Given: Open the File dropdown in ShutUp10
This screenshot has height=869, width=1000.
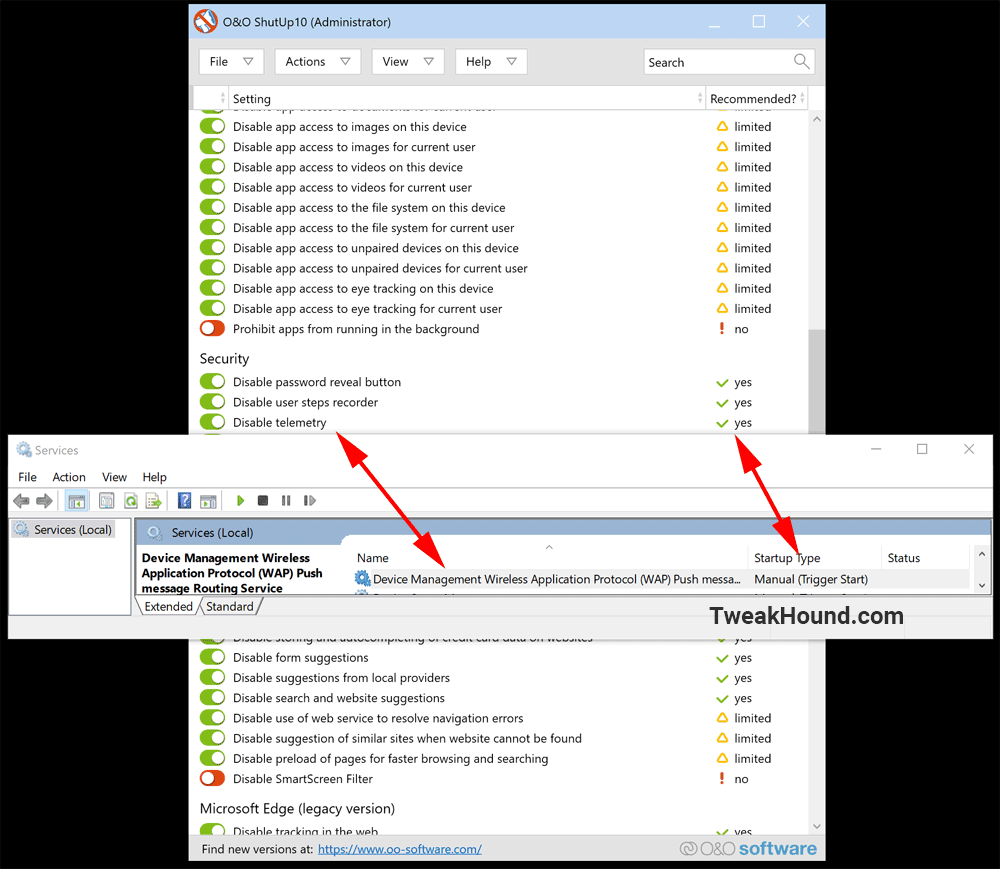Looking at the screenshot, I should point(231,61).
